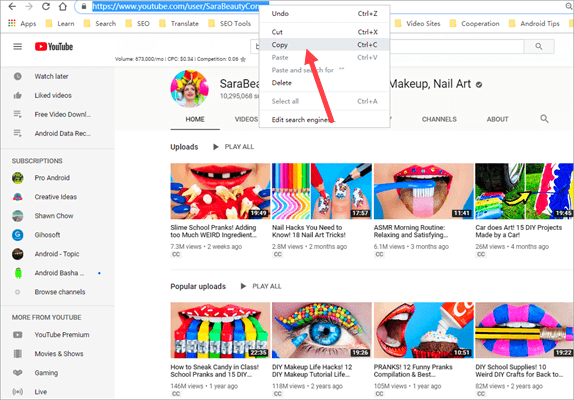Open the Learn bookmarks folder
Image resolution: width=574 pixels, height=400 pixels.
pyautogui.click(x=60, y=23)
